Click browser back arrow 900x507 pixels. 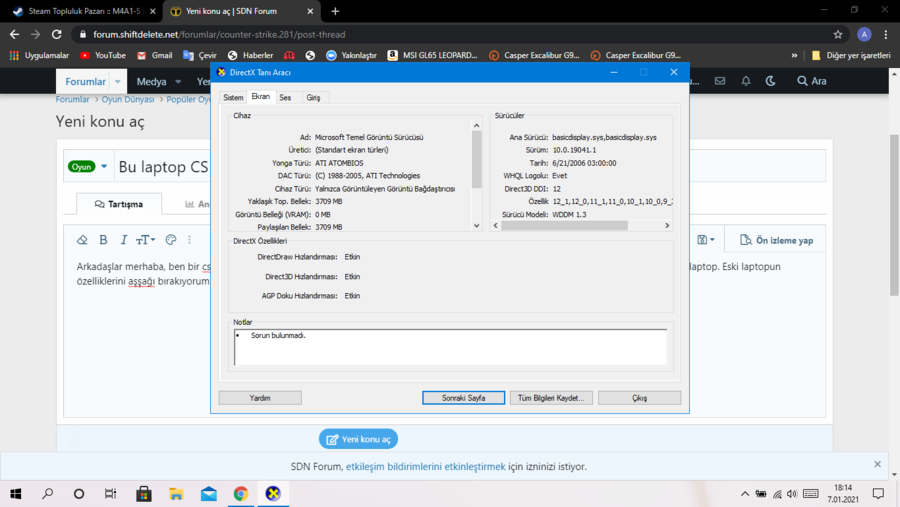[x=14, y=34]
